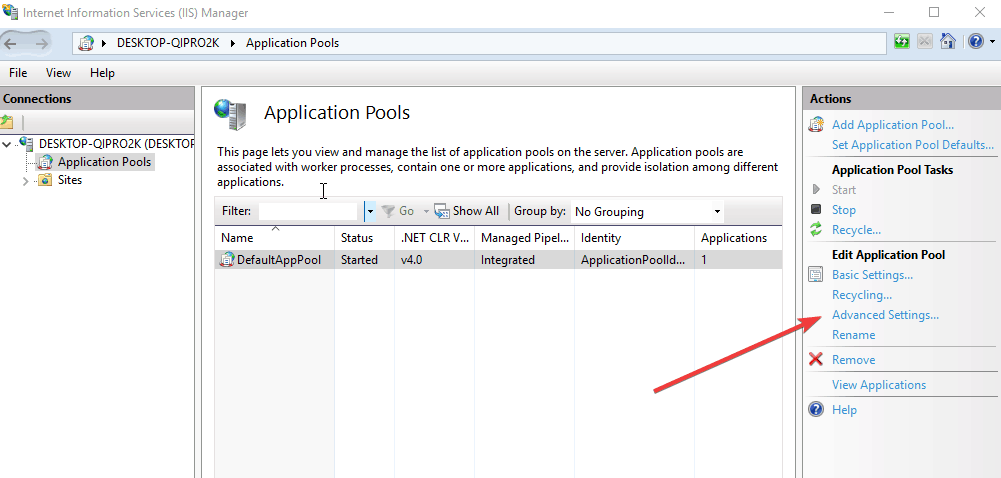Click the Back navigation arrow
The image size is (1001, 478).
pyautogui.click(x=12, y=43)
